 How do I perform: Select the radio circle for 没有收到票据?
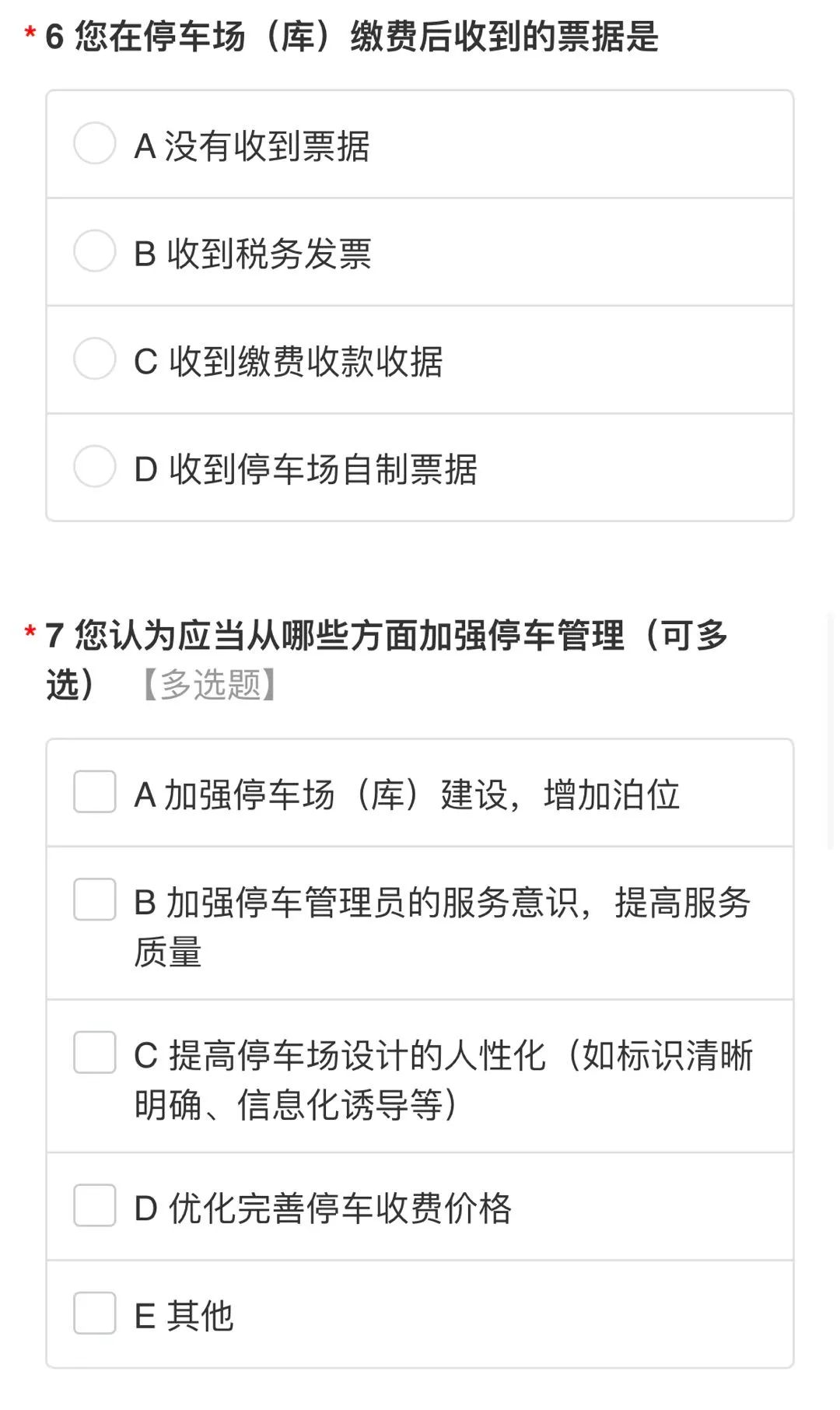click(95, 143)
